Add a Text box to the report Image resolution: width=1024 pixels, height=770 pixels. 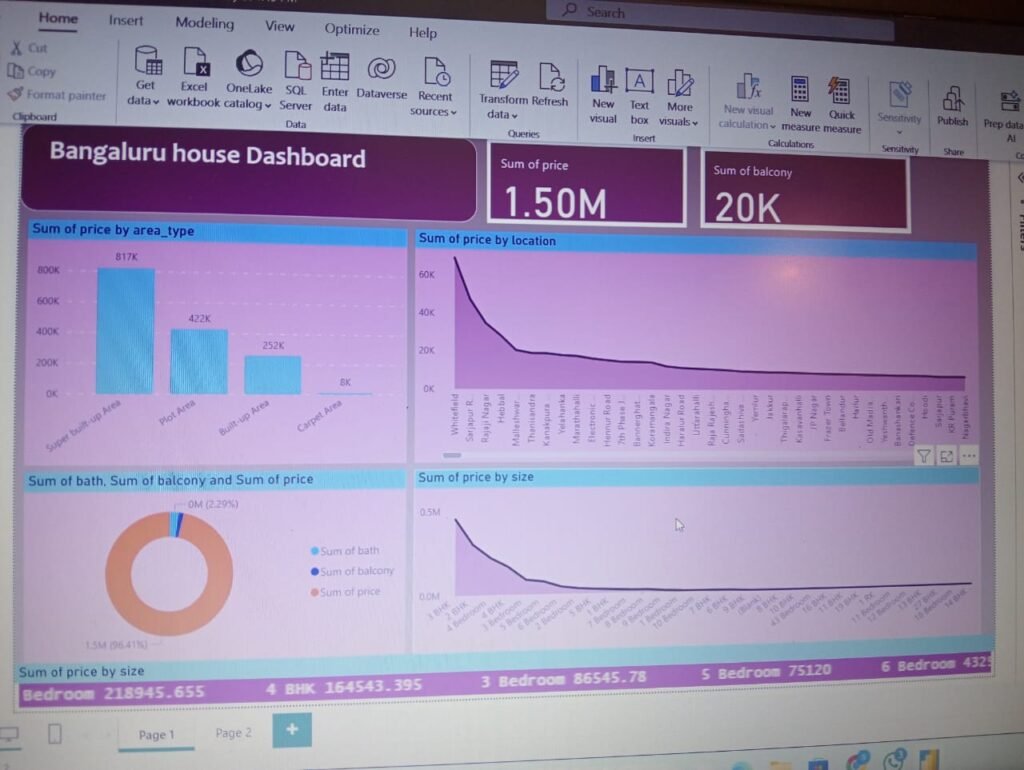click(x=639, y=82)
